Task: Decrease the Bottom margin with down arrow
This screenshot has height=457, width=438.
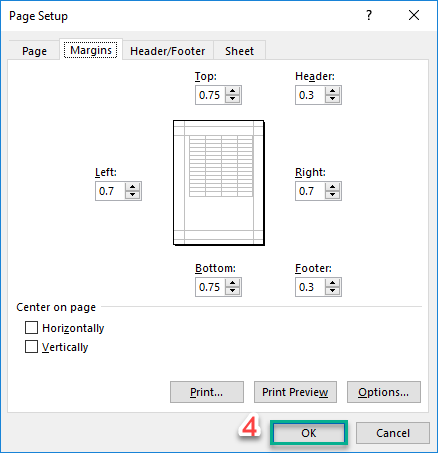Action: click(232, 291)
